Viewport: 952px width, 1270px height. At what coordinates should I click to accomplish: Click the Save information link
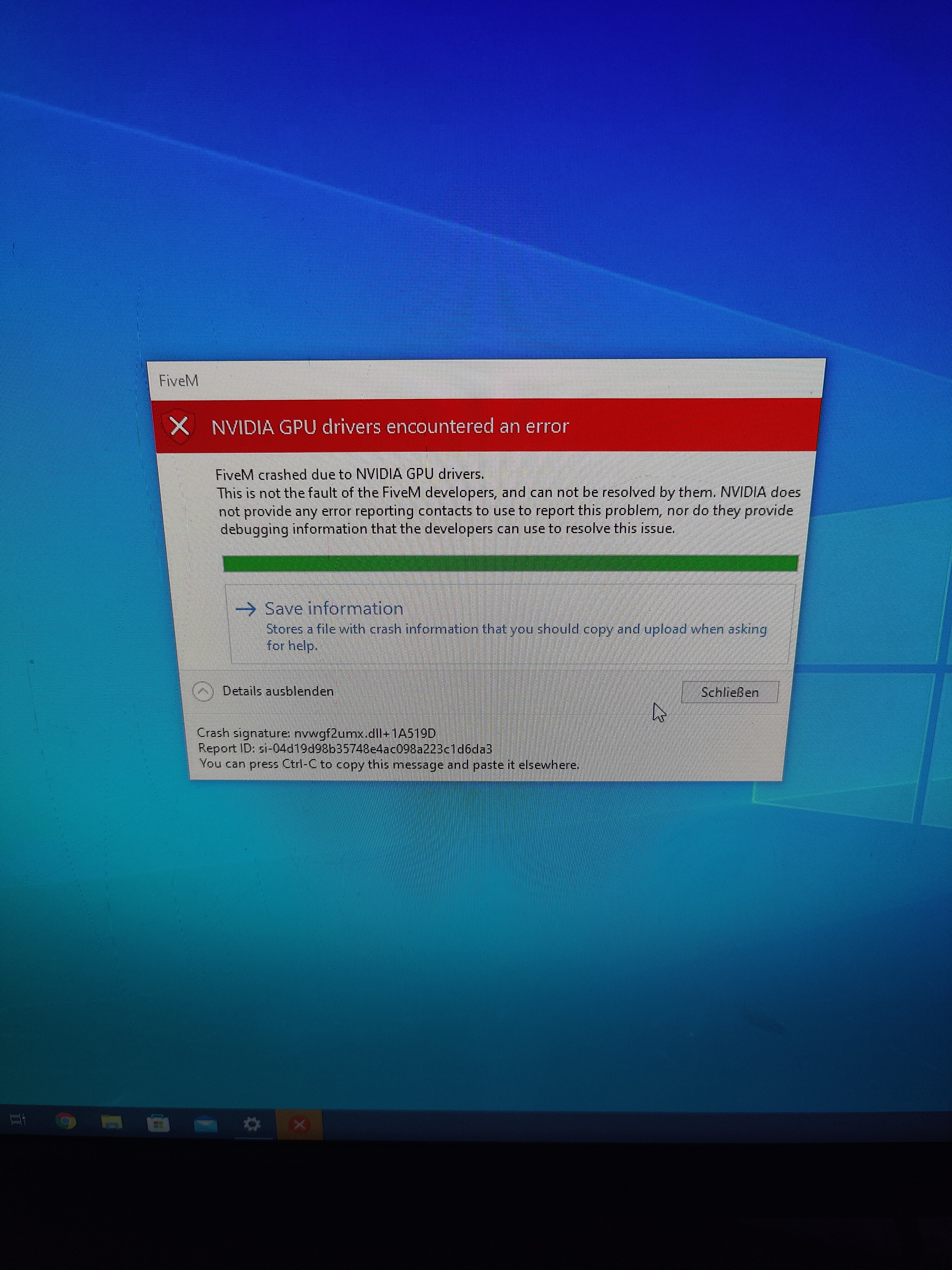pyautogui.click(x=334, y=609)
